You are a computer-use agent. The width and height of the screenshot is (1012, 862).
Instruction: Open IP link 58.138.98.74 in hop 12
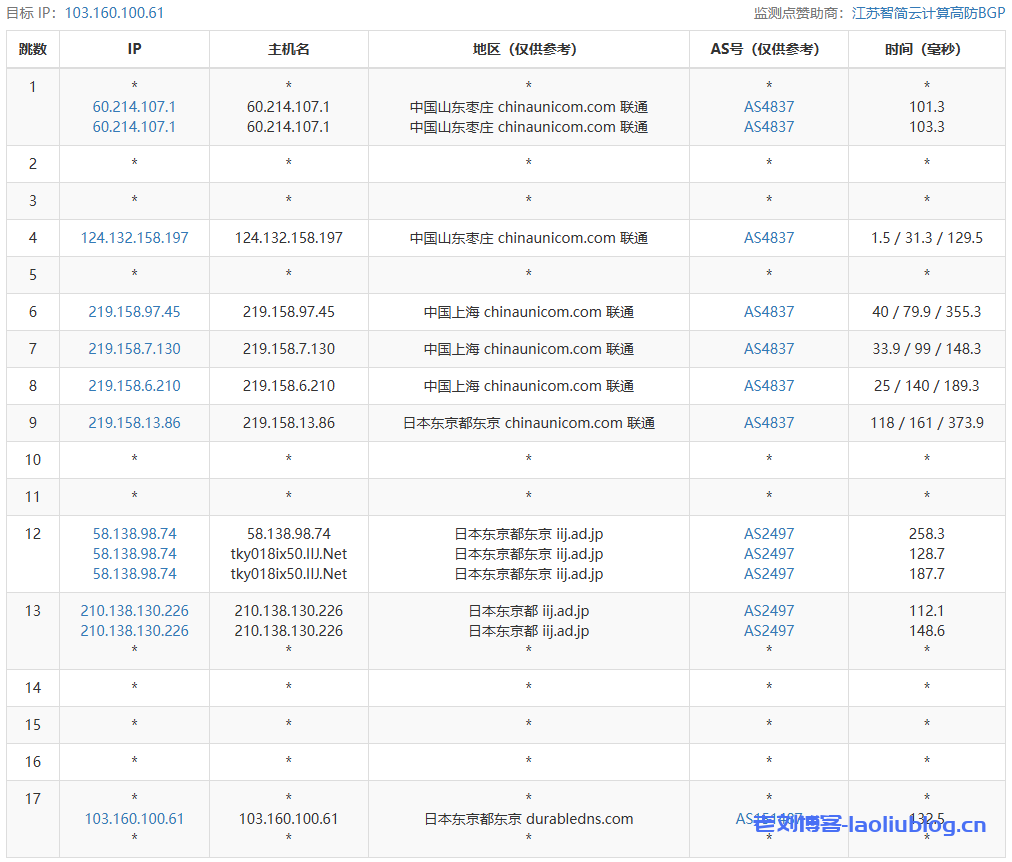pos(134,533)
